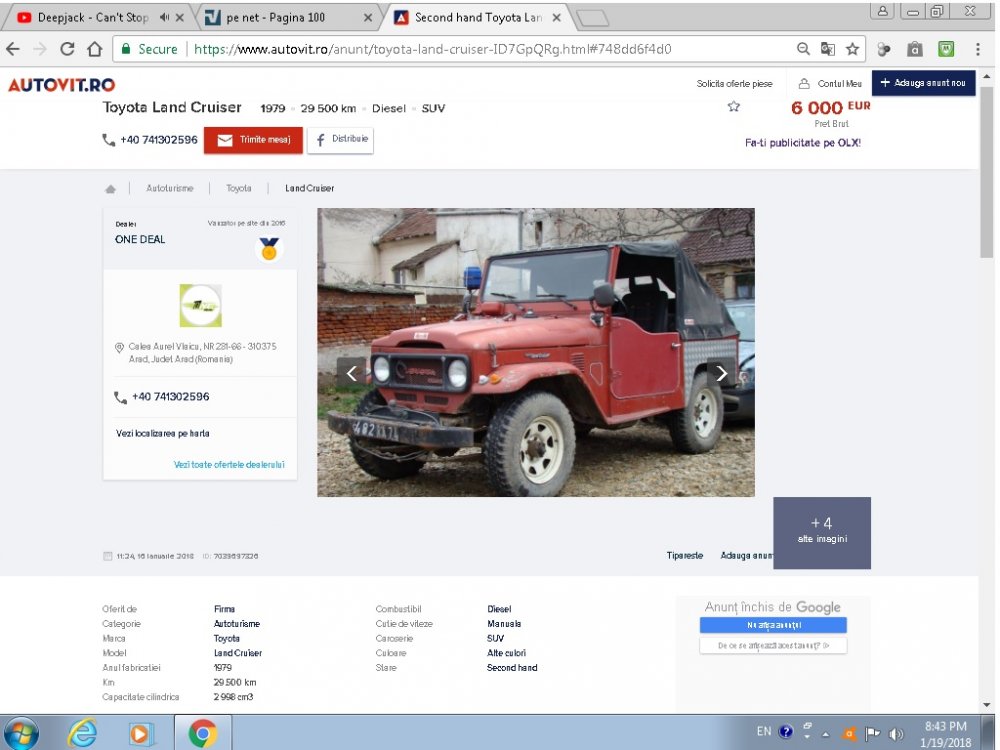Open Chrome menu three dots
The height and width of the screenshot is (750, 1000).
978,49
